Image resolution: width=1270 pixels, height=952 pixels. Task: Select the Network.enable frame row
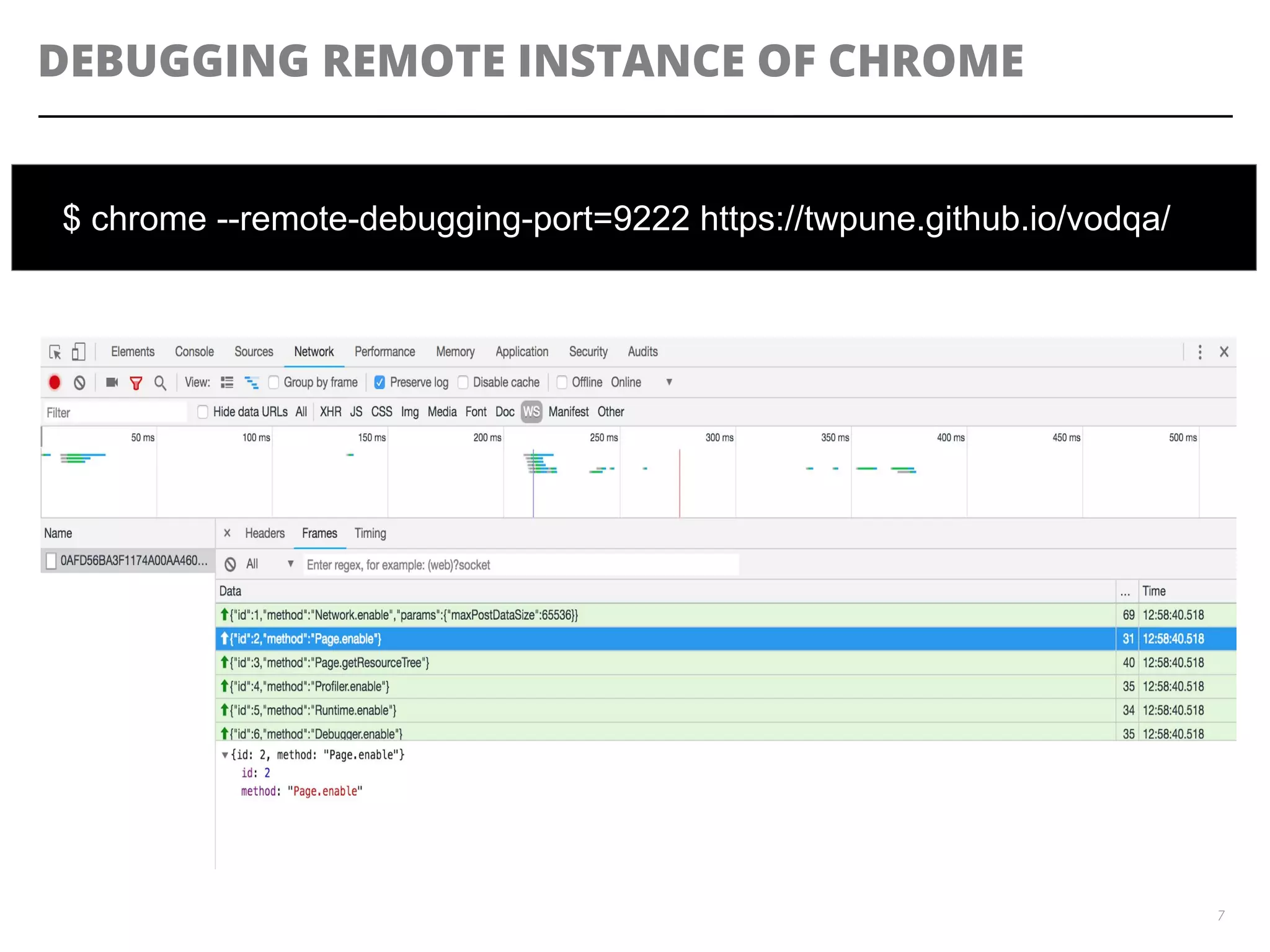coord(726,615)
